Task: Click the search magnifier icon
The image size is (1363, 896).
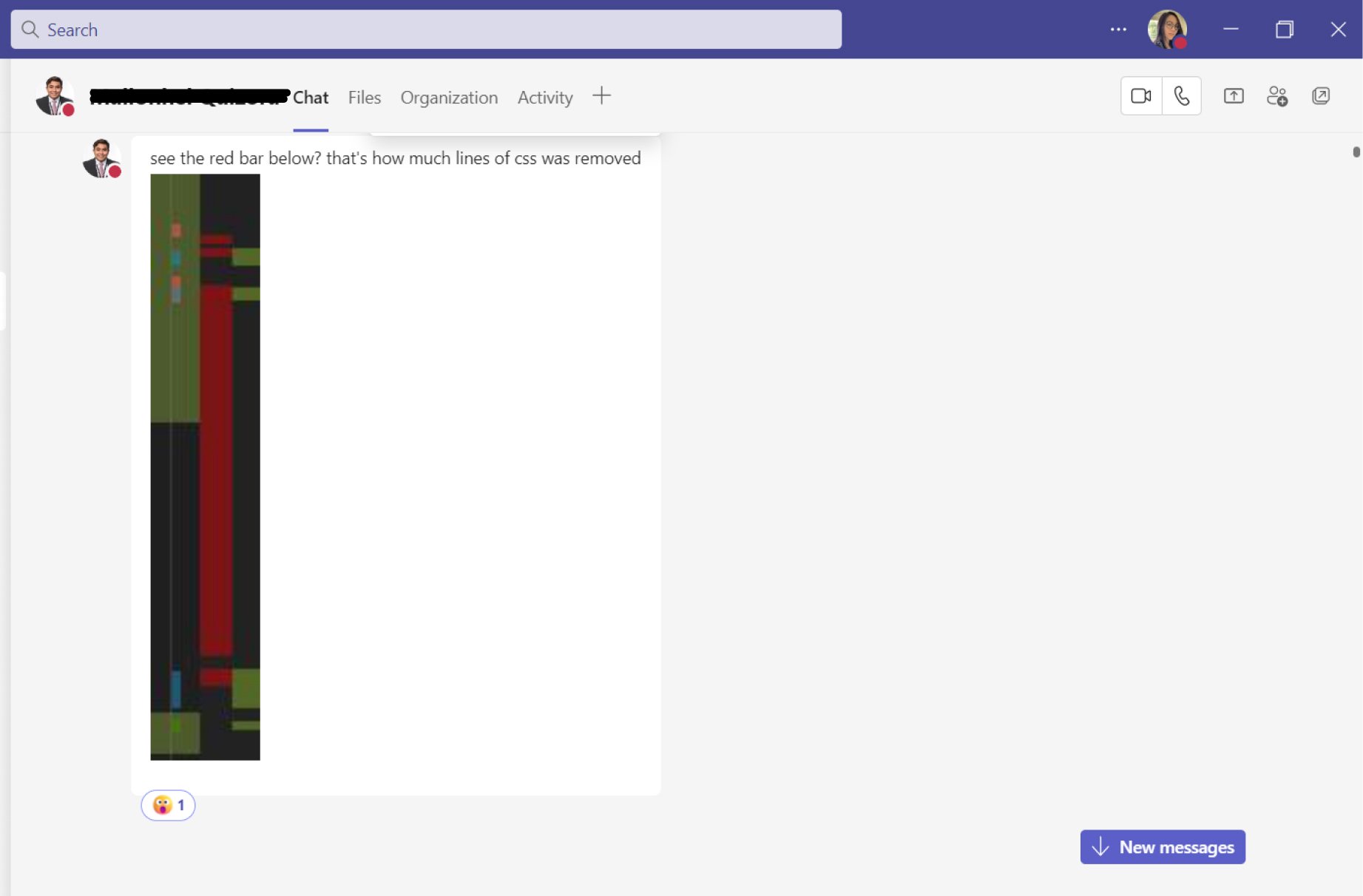Action: 30,30
